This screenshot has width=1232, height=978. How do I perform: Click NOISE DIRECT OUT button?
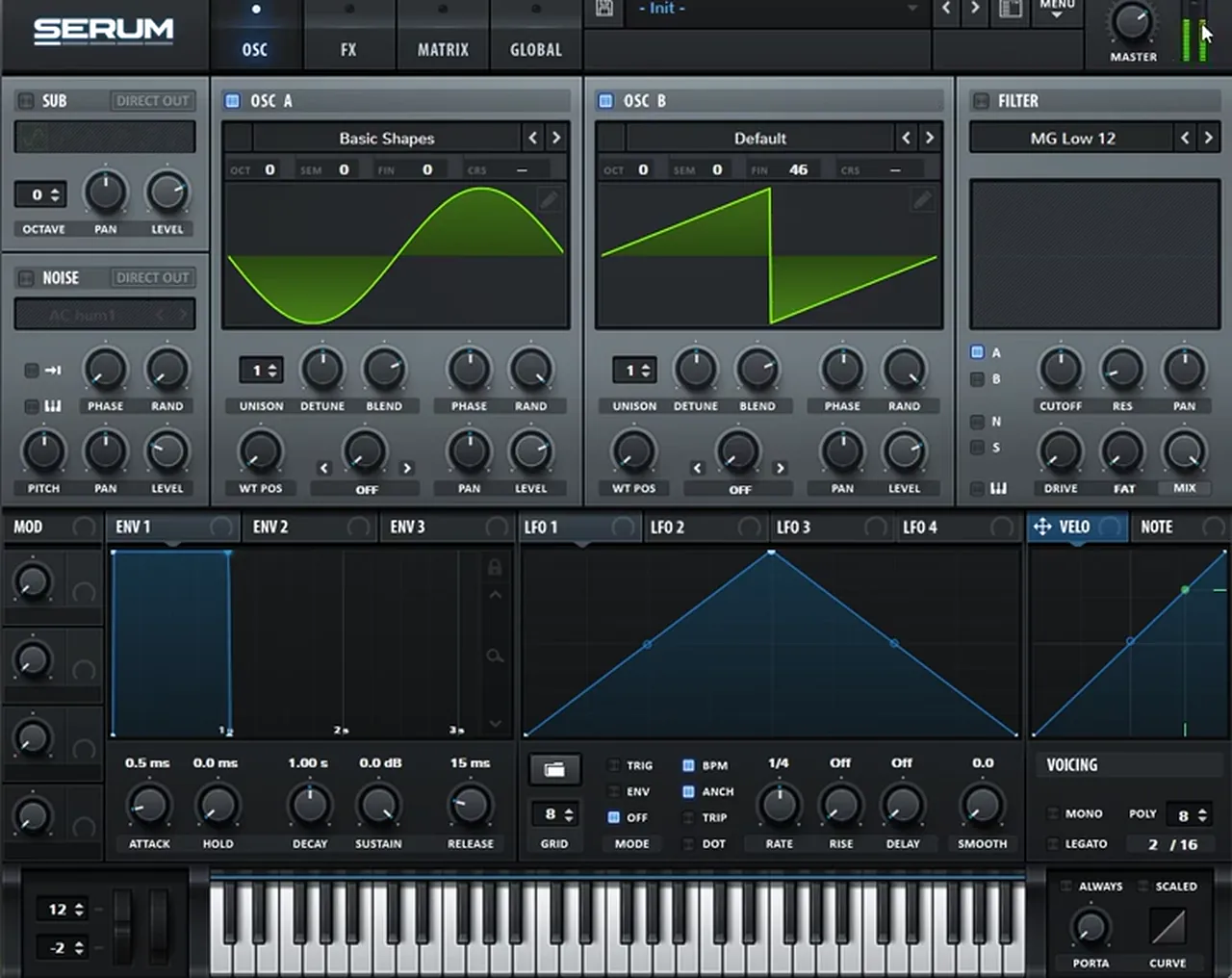(x=152, y=277)
